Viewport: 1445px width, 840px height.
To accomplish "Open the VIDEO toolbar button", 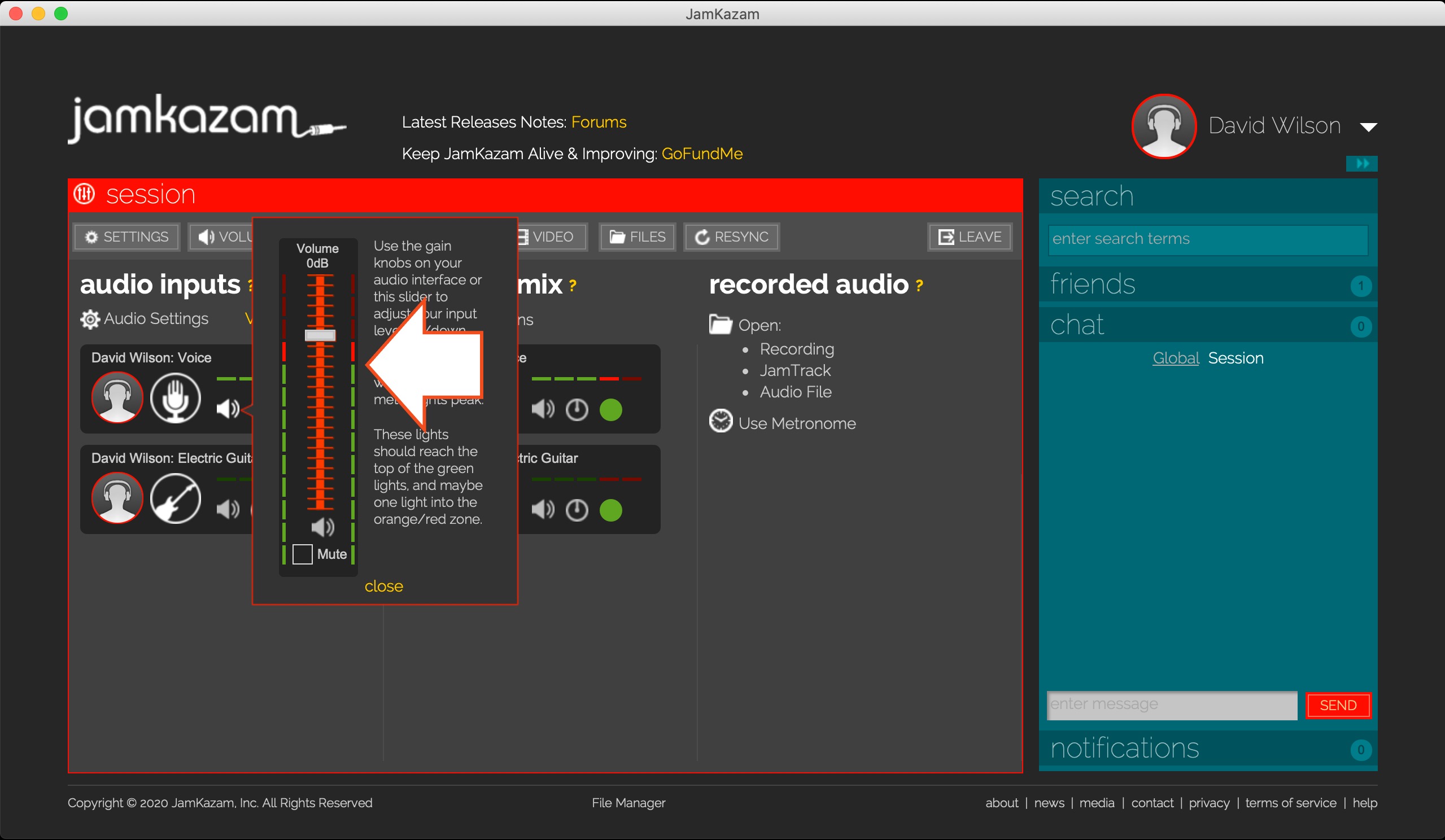I will click(x=552, y=237).
